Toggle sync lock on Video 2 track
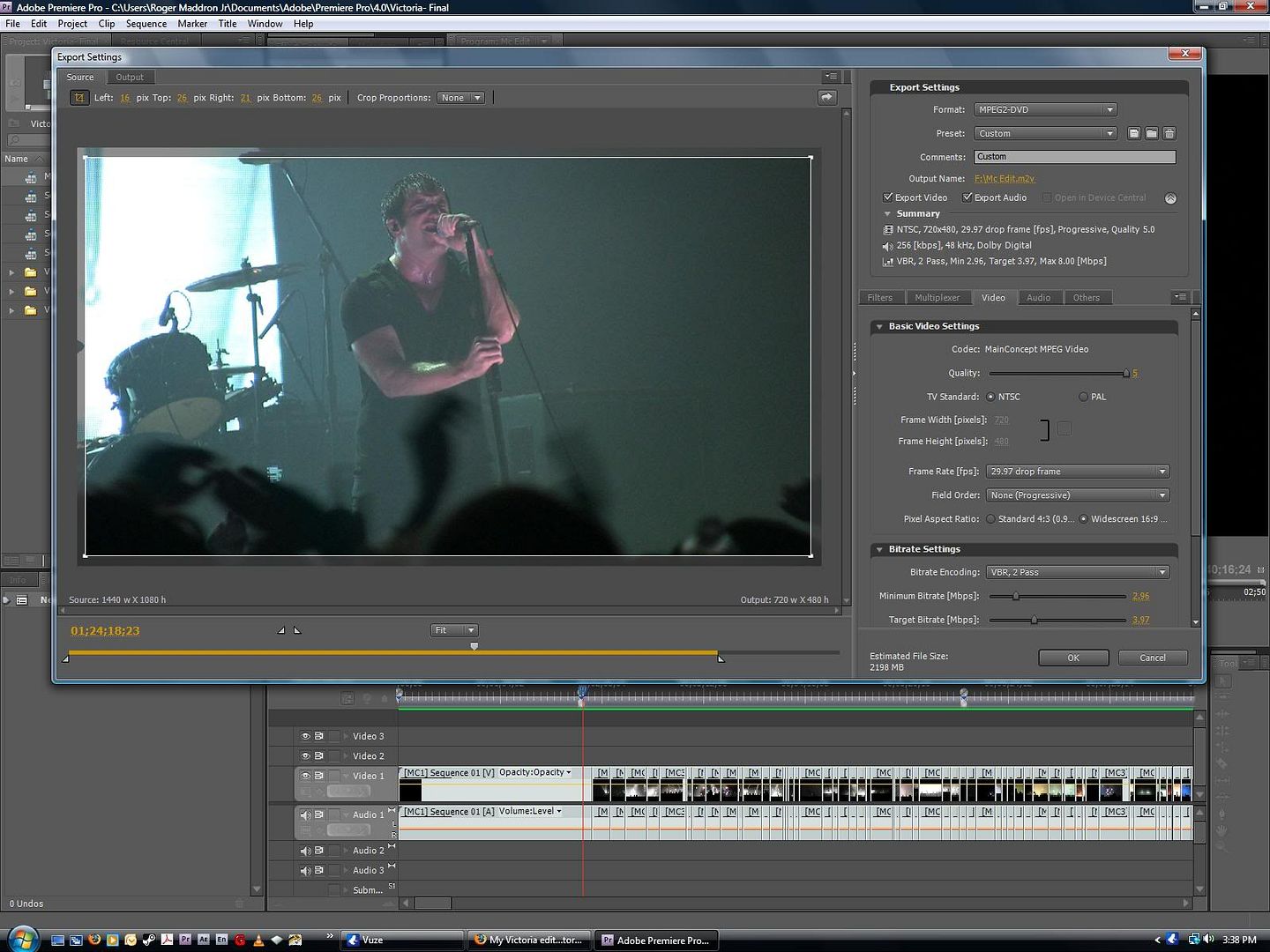The image size is (1270, 952). pyautogui.click(x=319, y=755)
